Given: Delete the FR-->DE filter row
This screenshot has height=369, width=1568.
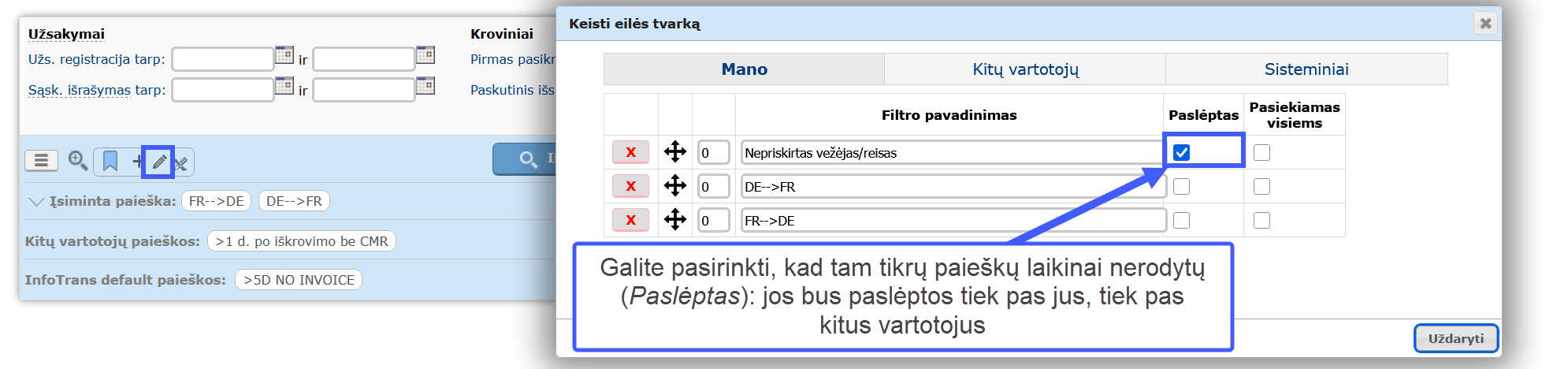Looking at the screenshot, I should (x=630, y=220).
